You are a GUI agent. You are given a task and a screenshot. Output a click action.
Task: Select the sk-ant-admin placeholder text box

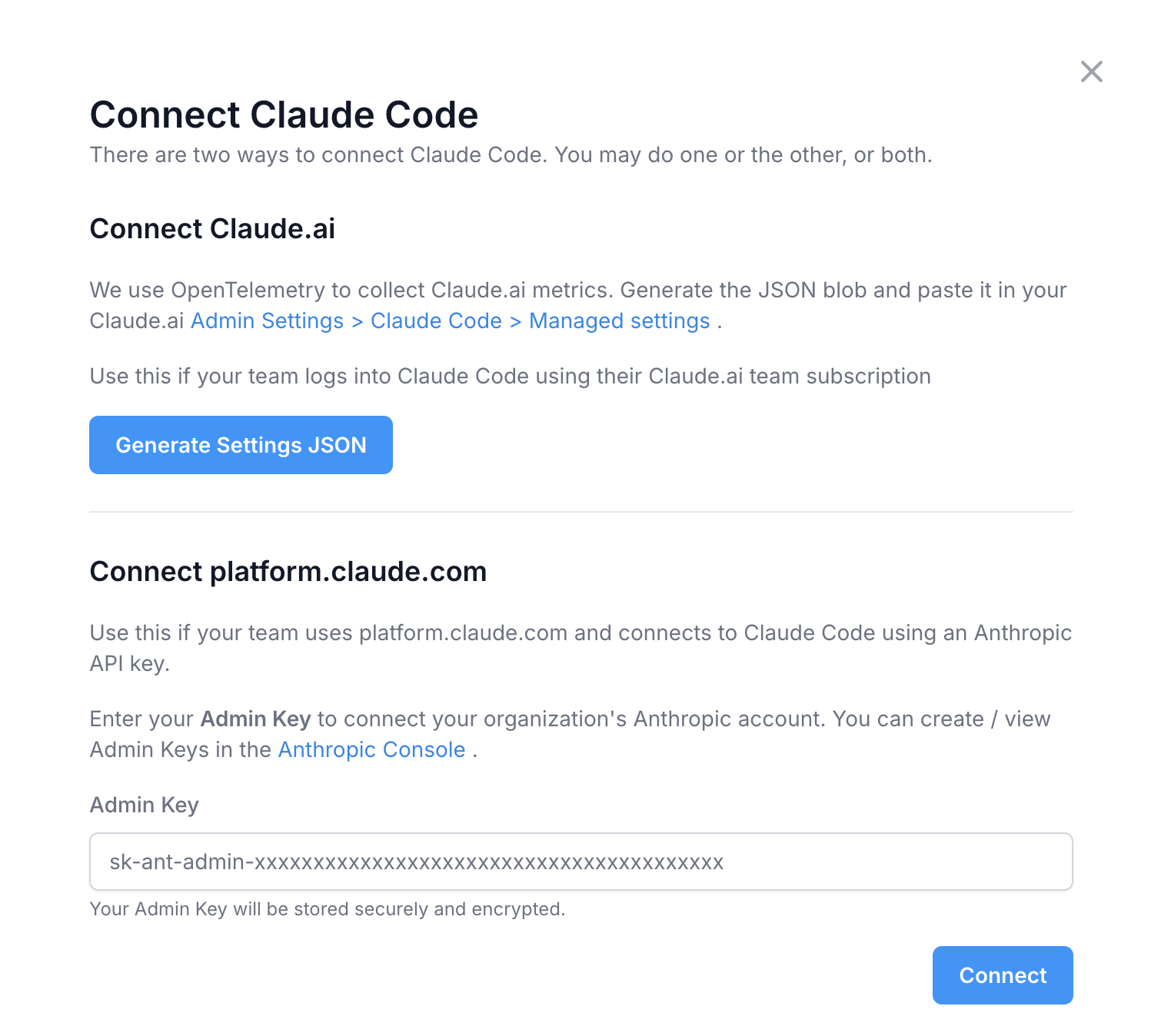click(x=580, y=862)
